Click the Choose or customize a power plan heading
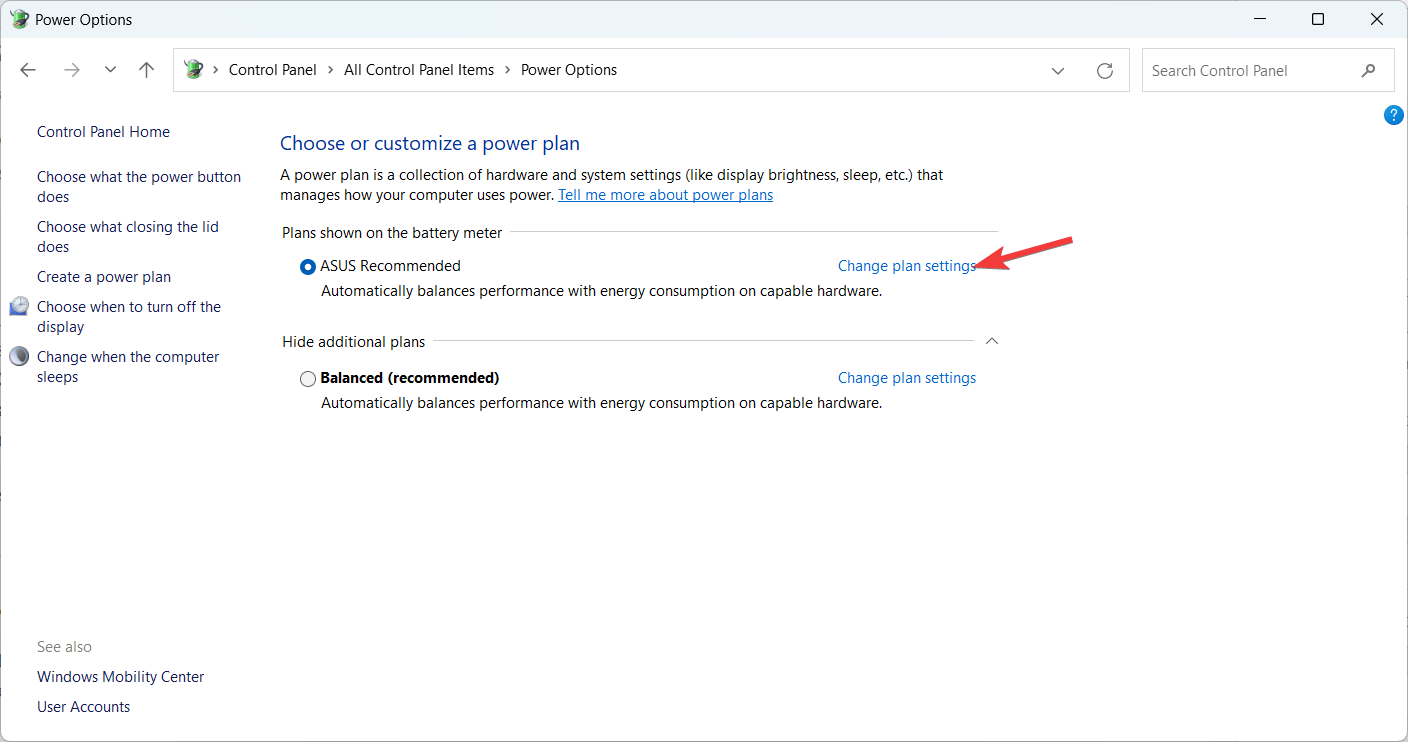The image size is (1408, 742). [430, 144]
